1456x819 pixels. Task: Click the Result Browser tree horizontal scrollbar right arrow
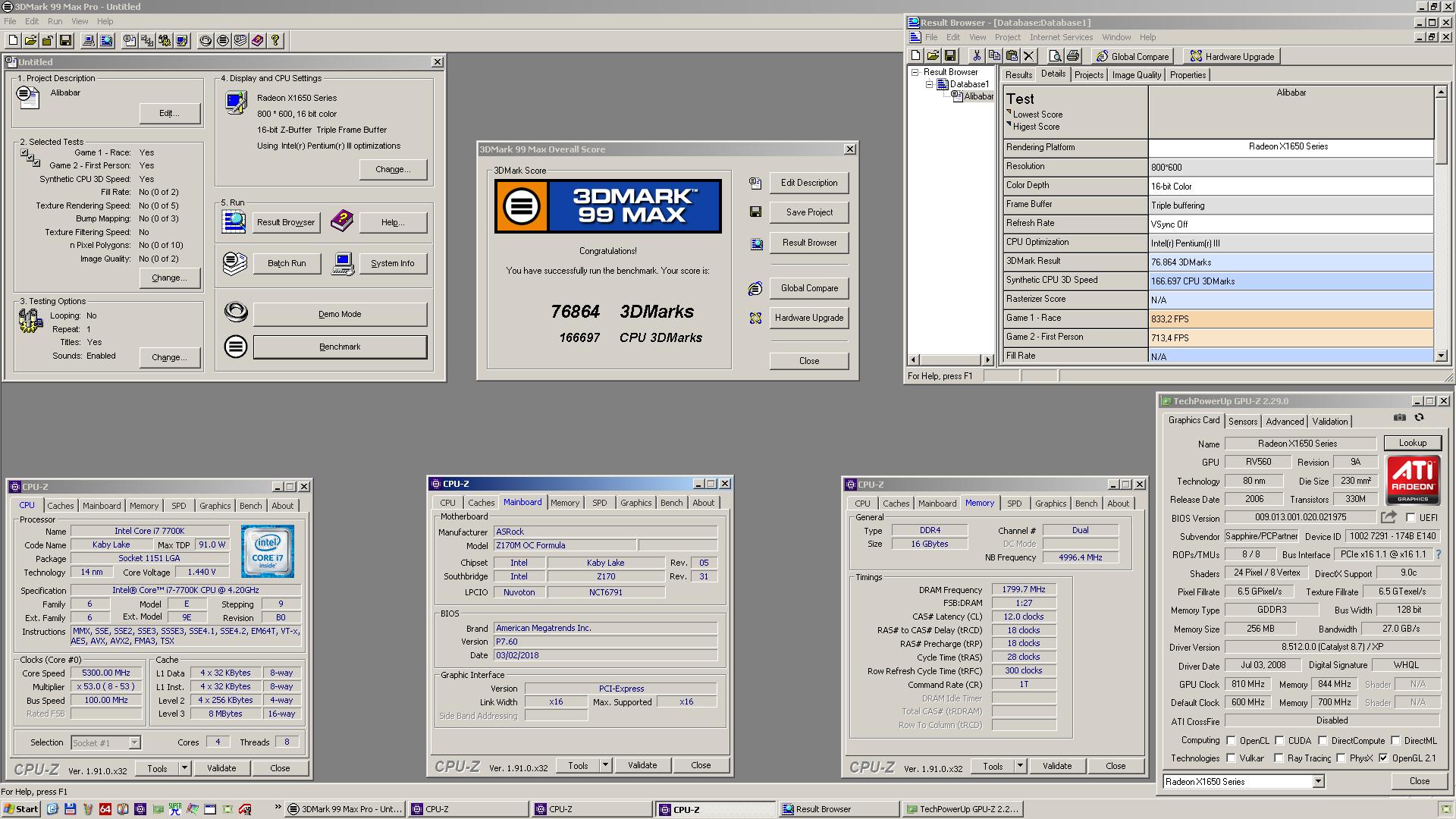coord(987,359)
